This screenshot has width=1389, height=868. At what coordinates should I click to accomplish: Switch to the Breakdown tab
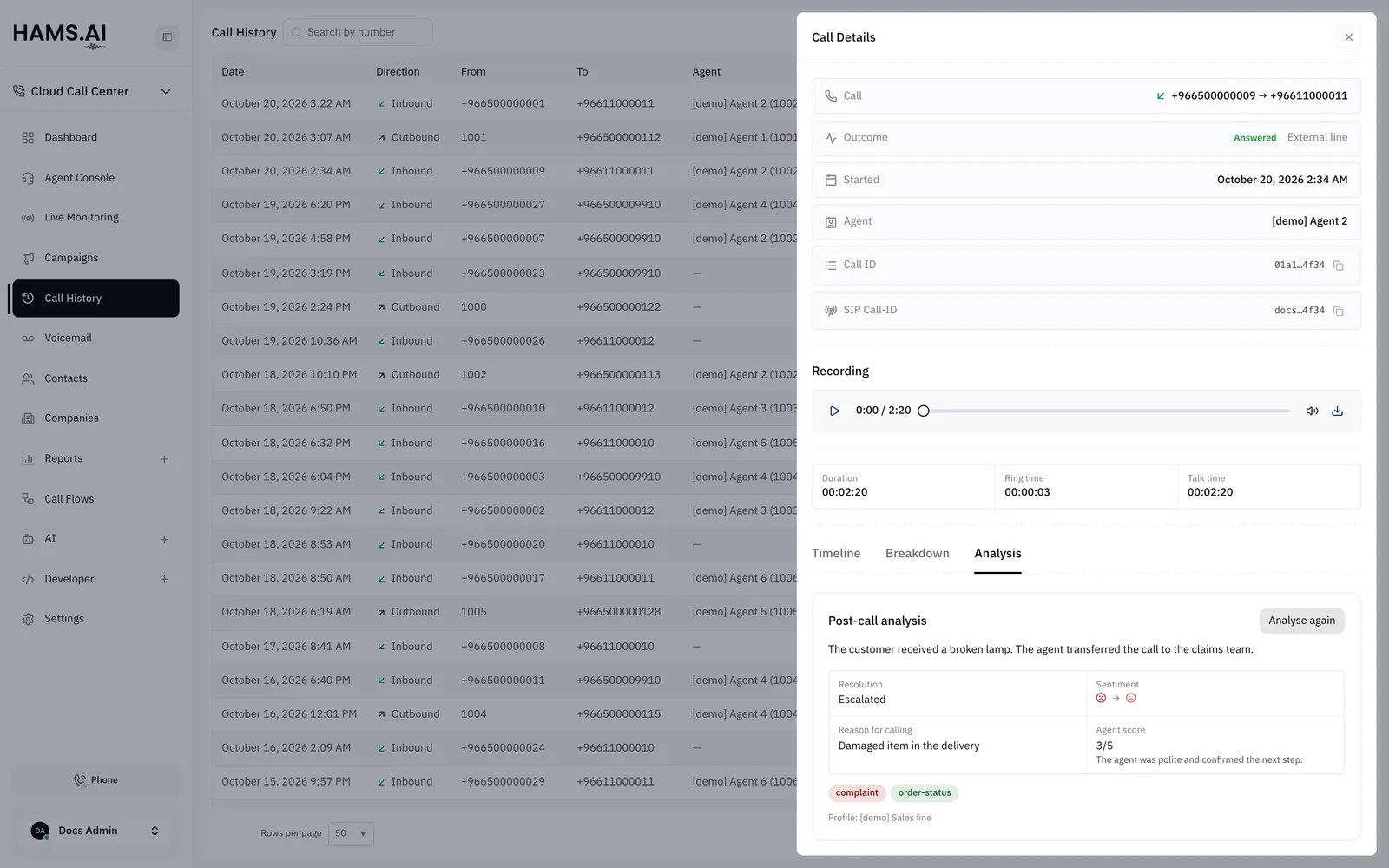pos(917,554)
